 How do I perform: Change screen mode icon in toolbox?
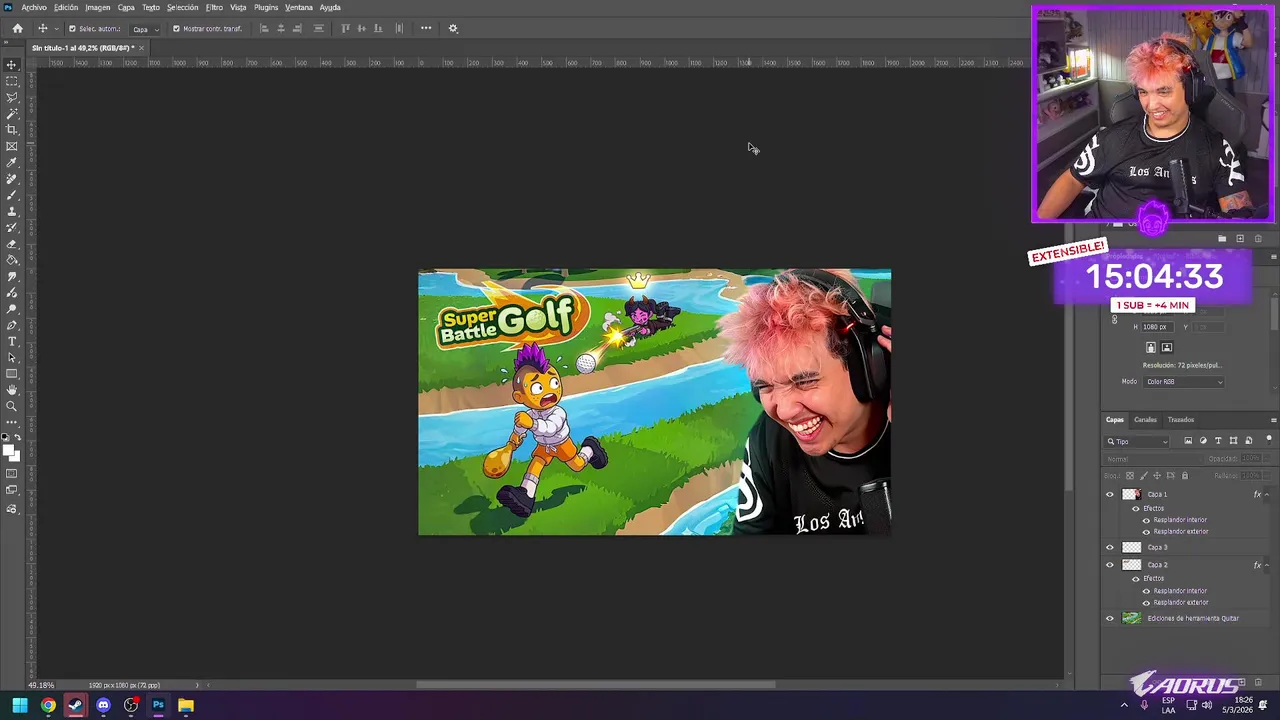coord(12,490)
